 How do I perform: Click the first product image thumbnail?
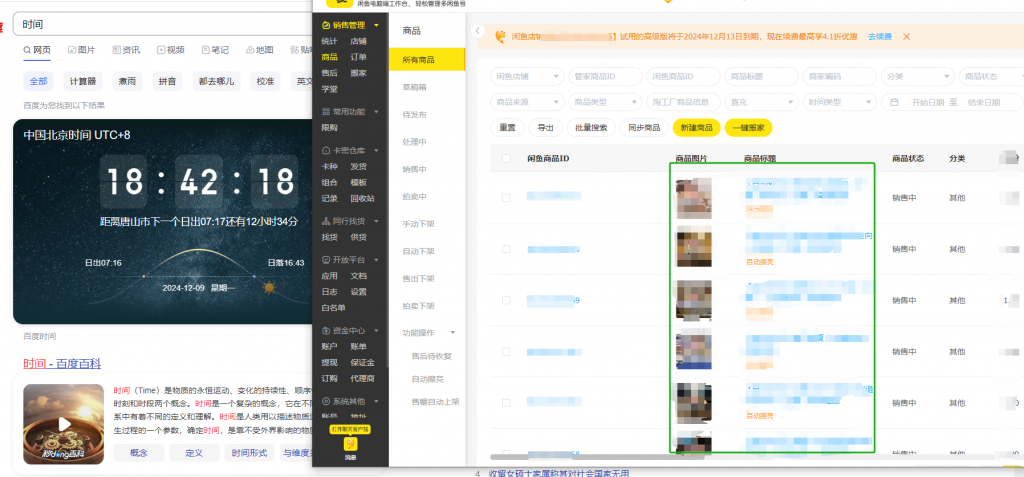point(694,198)
